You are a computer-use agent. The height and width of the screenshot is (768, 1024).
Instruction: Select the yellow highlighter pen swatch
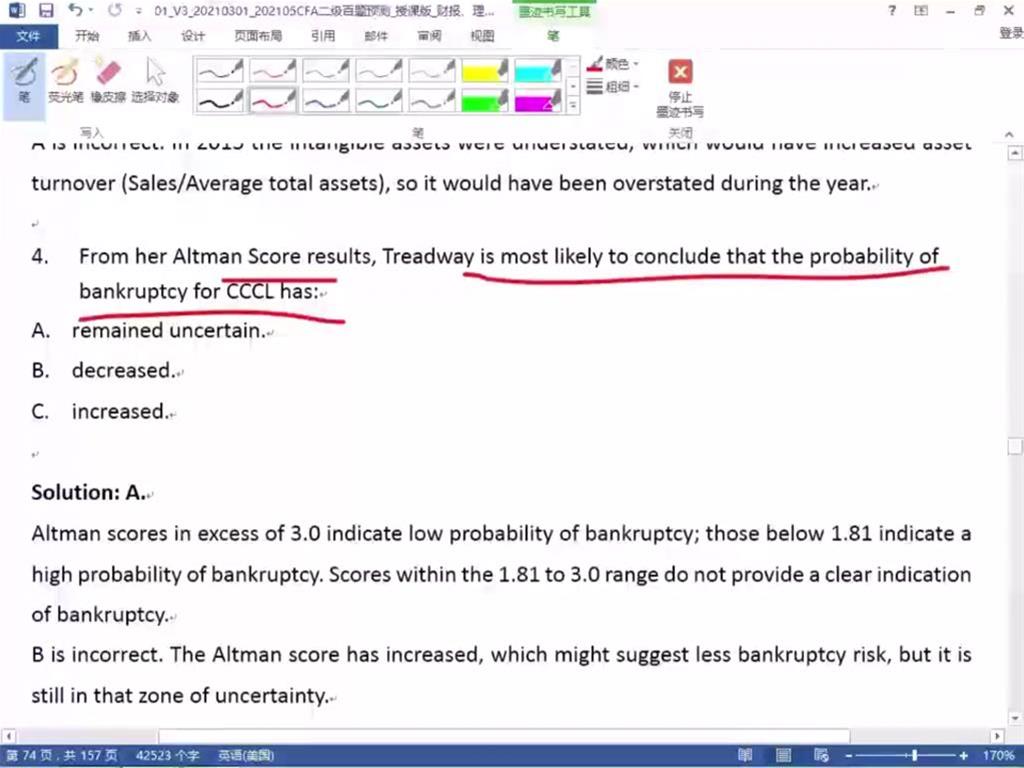tap(485, 71)
